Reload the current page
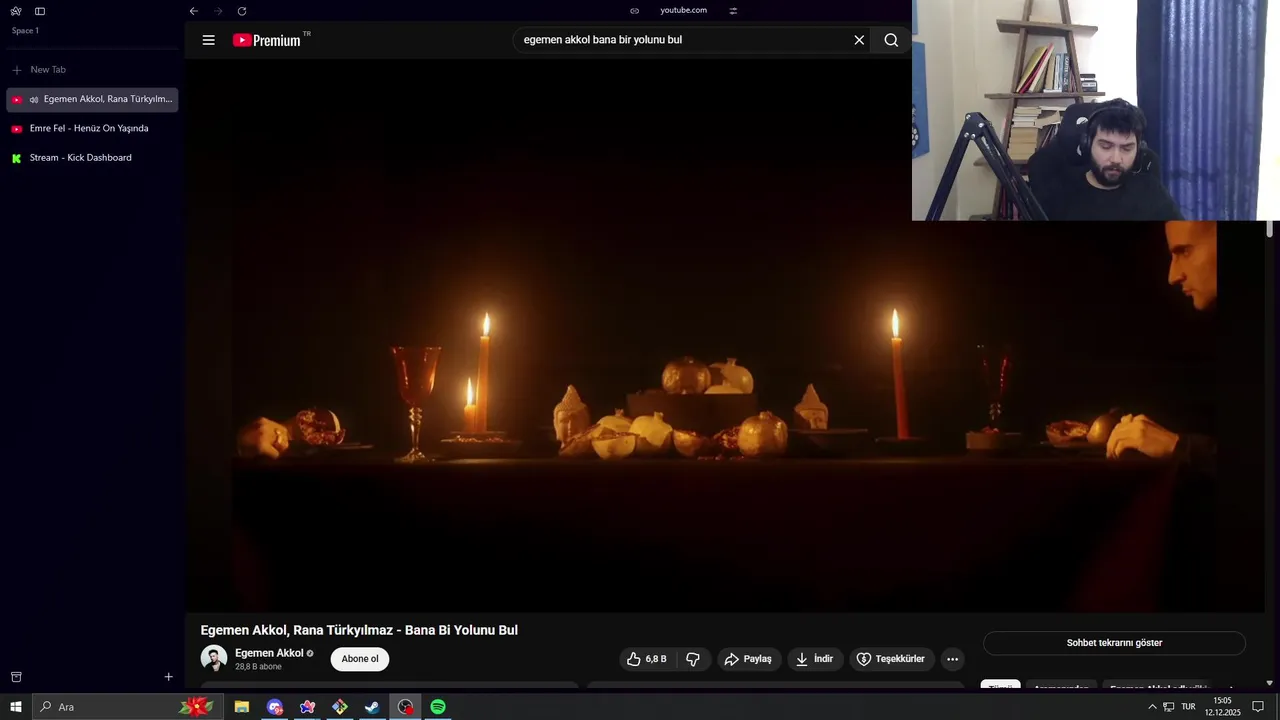This screenshot has width=1280, height=720. 242,11
